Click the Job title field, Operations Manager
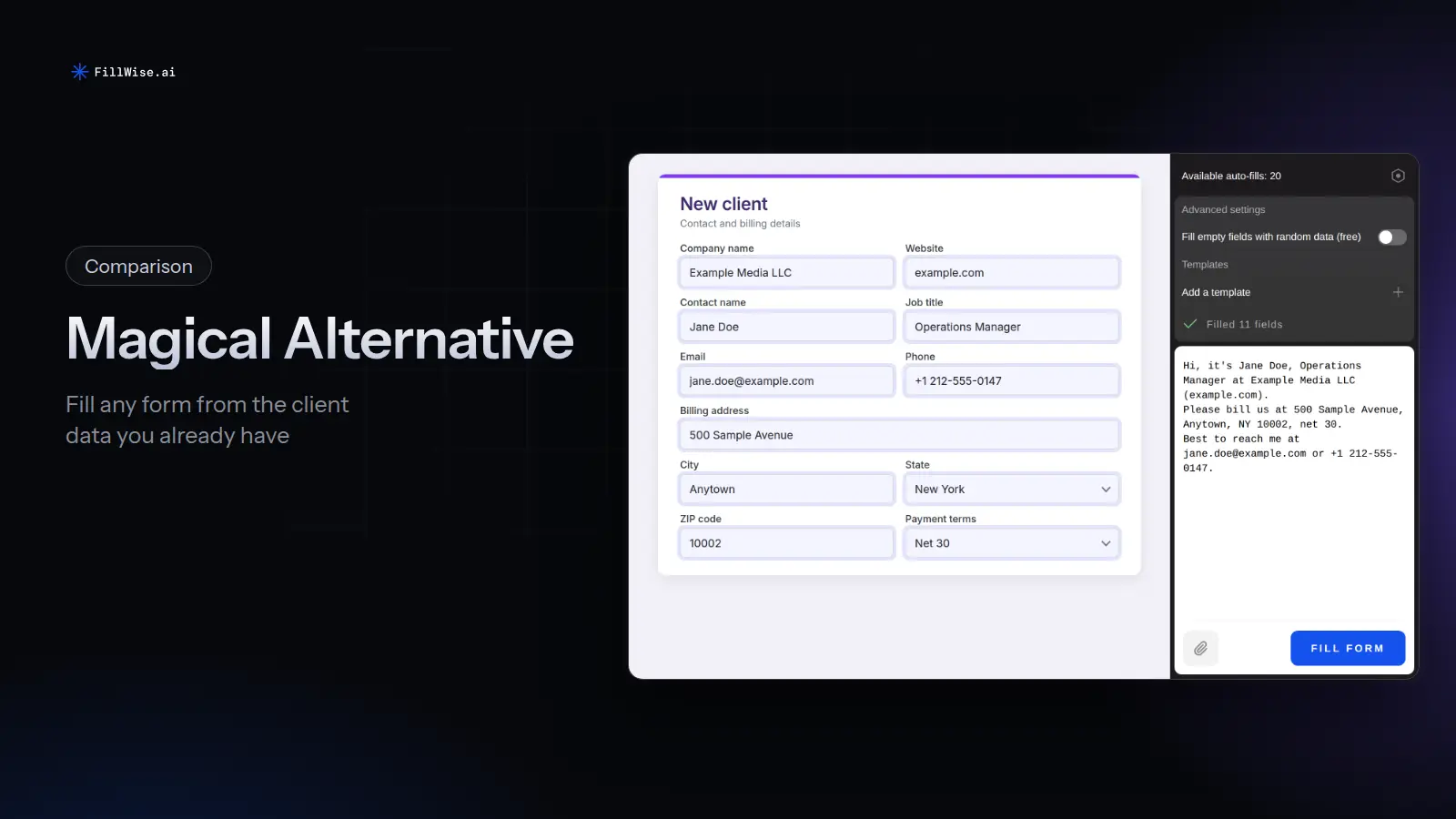Screen dimensions: 1456x819 click(1011, 327)
